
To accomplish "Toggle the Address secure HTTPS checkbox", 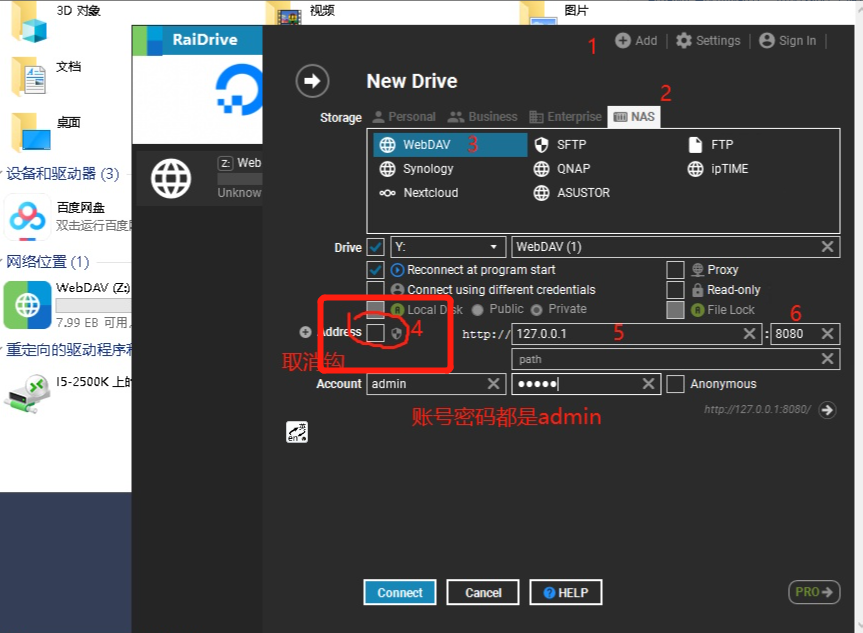I will (x=376, y=333).
